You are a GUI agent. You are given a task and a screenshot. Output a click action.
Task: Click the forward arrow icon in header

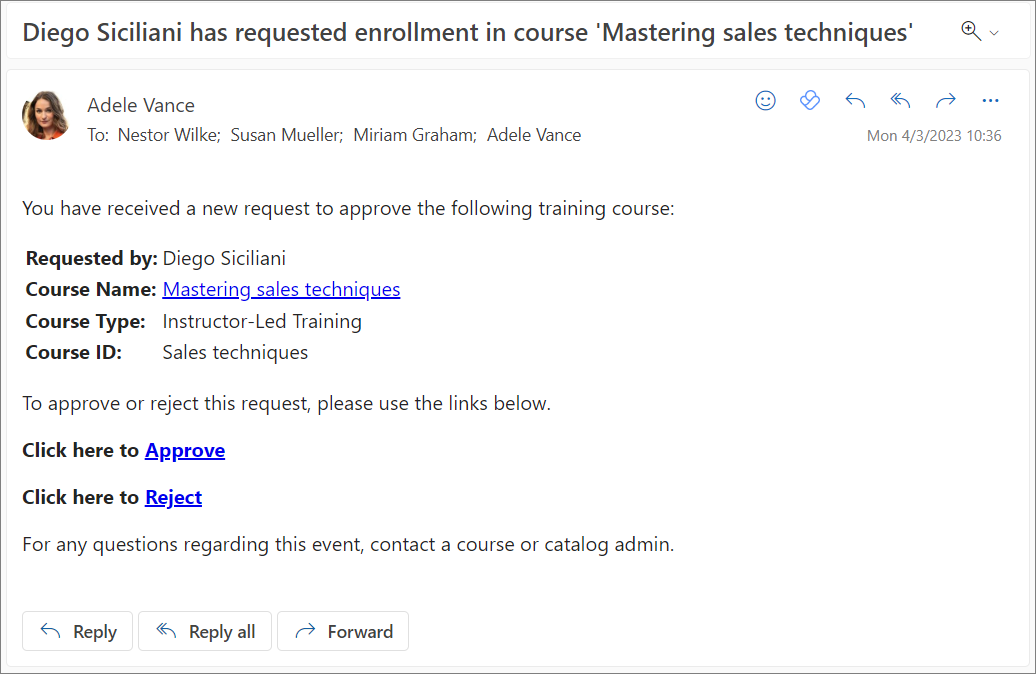(x=945, y=100)
